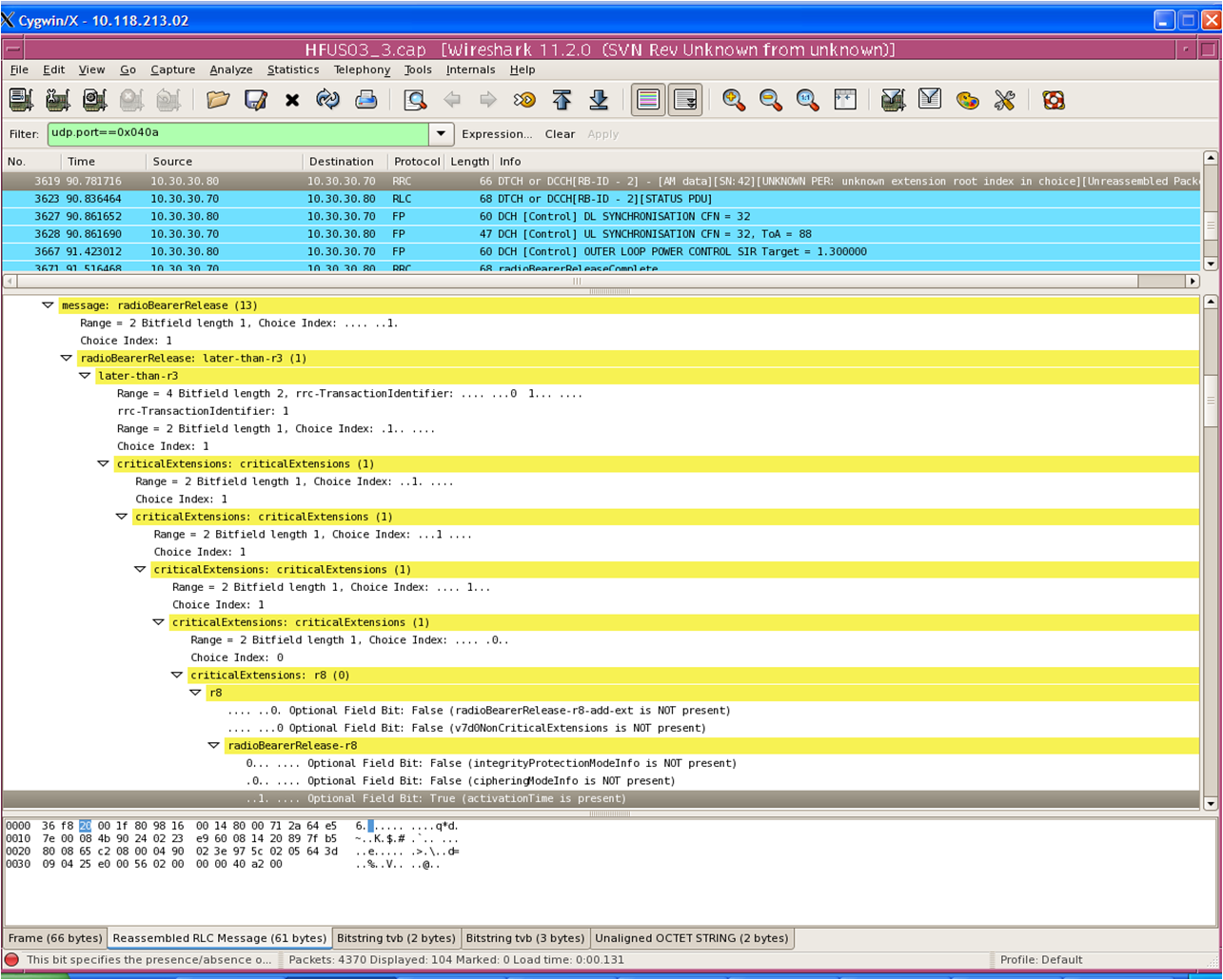The width and height of the screenshot is (1223, 980).
Task: Click the red expert info indicator
Action: pyautogui.click(x=11, y=960)
